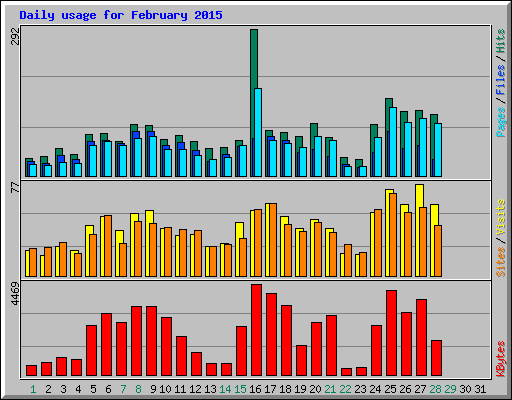512x400 pixels.
Task: Click day label "4" on the x-axis
Action: coord(78,389)
